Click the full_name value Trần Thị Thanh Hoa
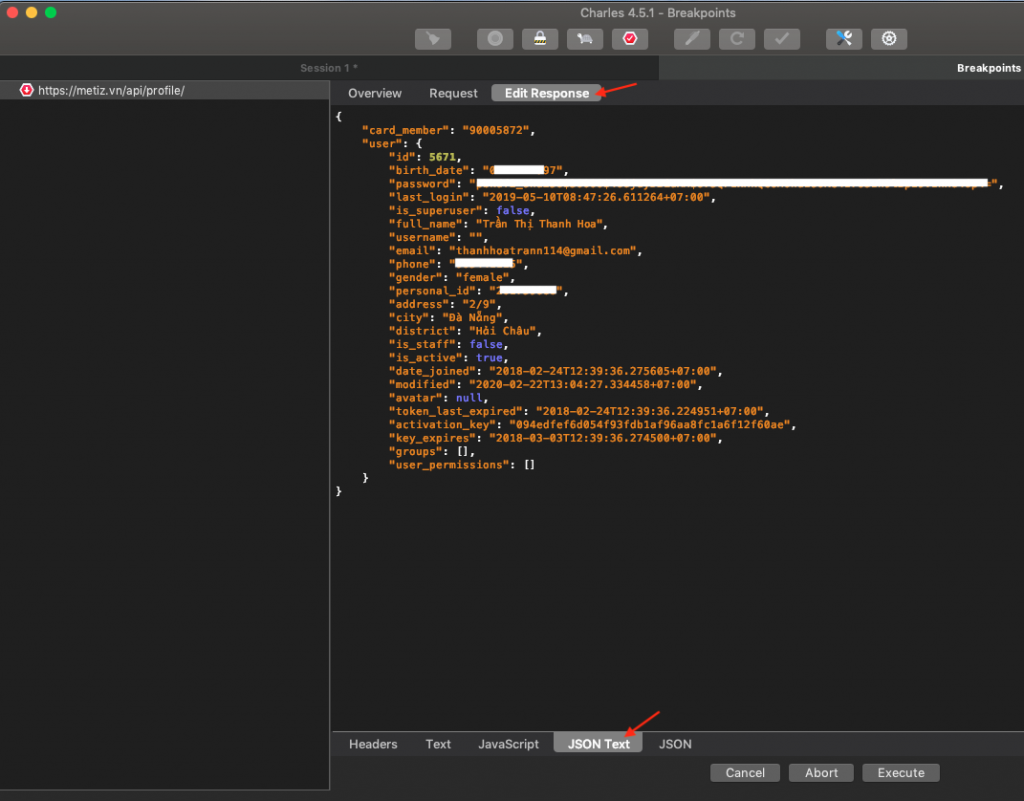1024x801 pixels. coord(539,224)
